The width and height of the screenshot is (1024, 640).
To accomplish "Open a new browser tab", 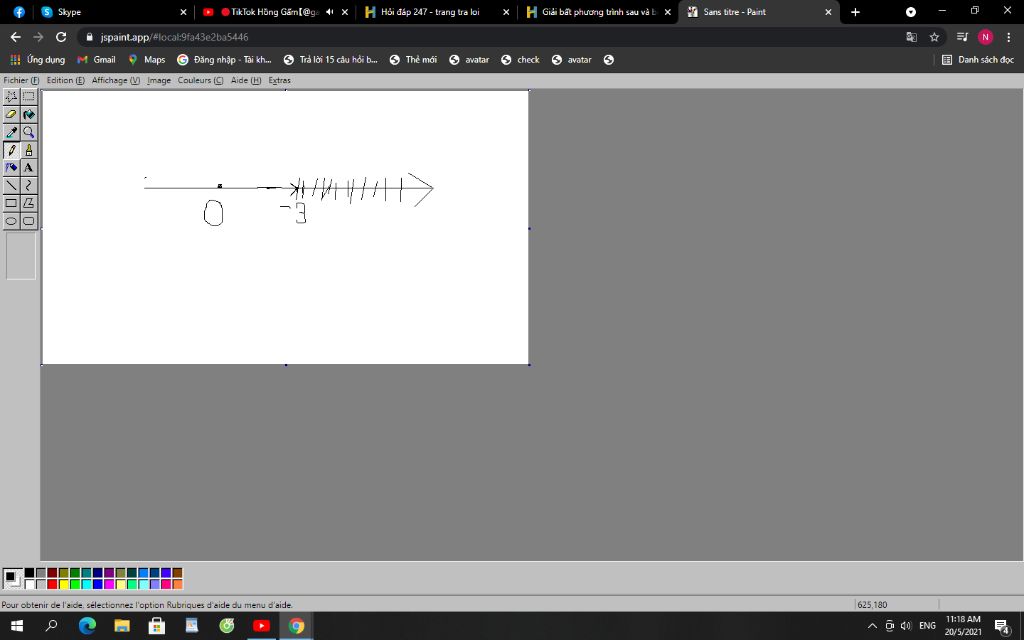I will click(856, 12).
